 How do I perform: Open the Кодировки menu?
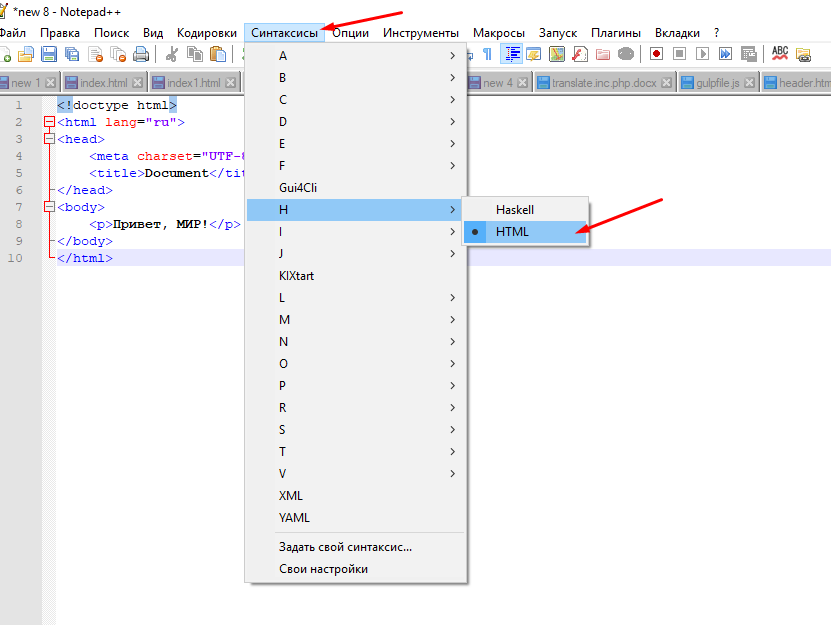tap(207, 33)
